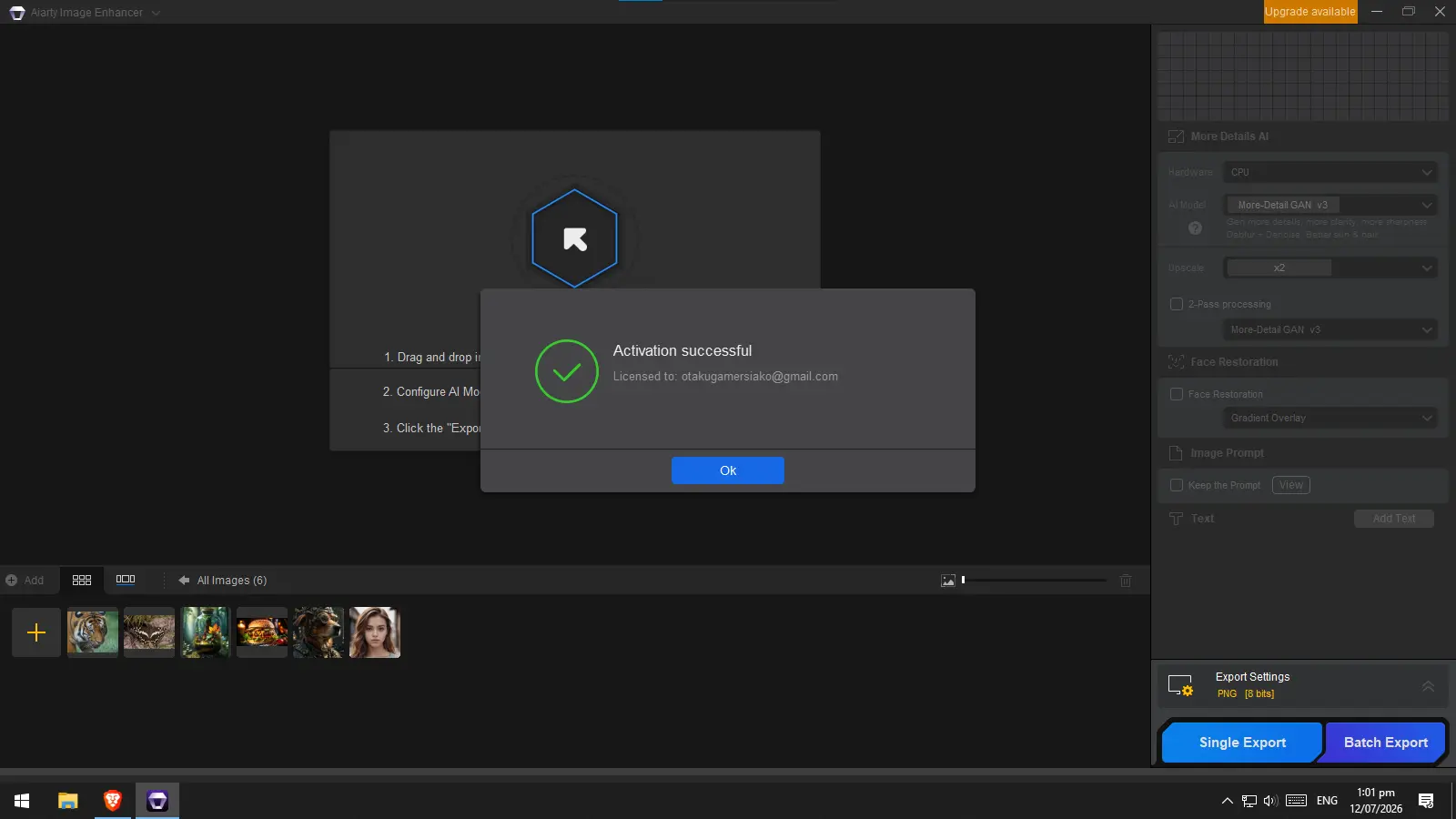The width and height of the screenshot is (1456, 819).
Task: Toggle the Face Restoration checkbox
Action: (x=1177, y=394)
